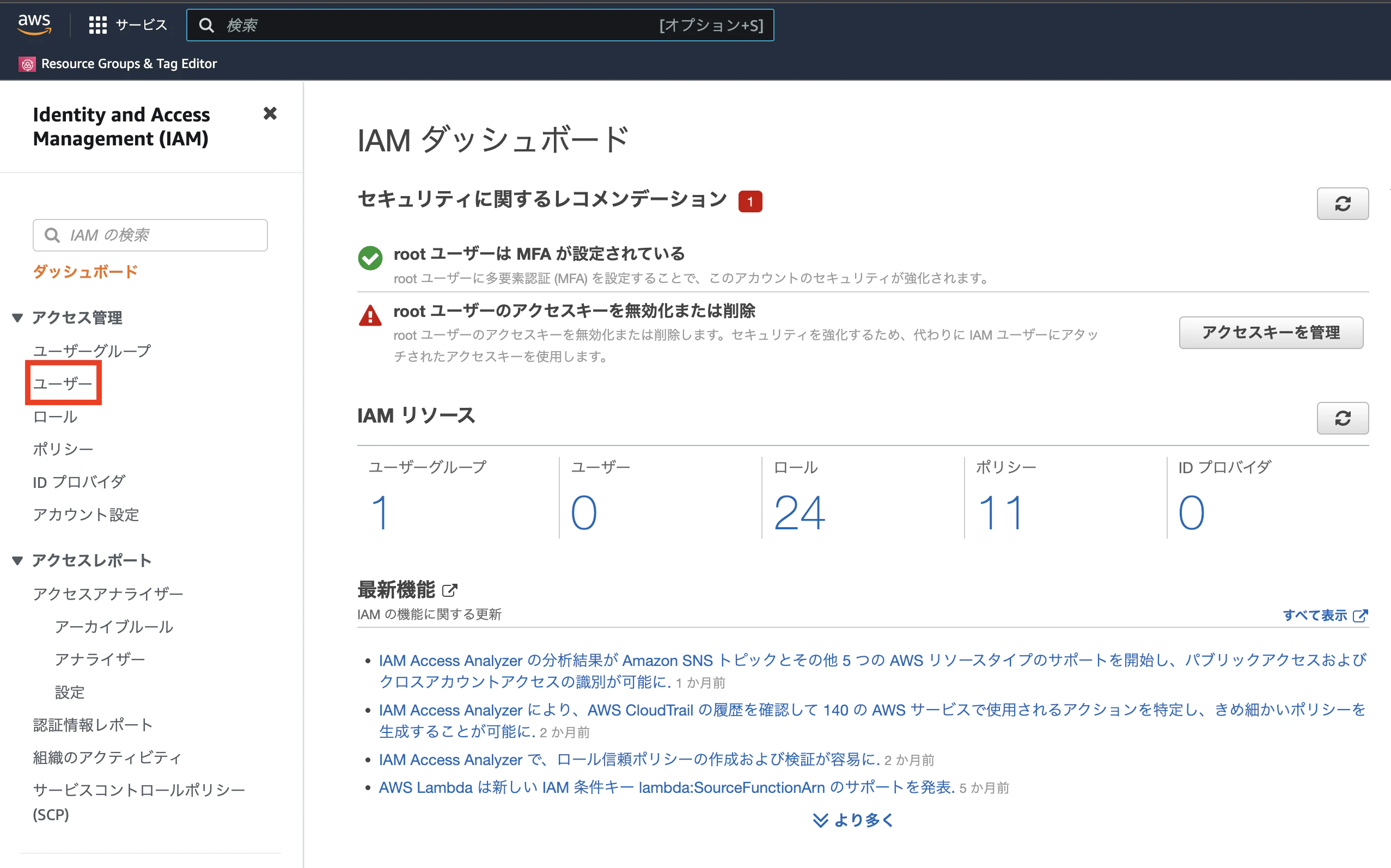The height and width of the screenshot is (868, 1391).
Task: Click the green MFA check status icon
Action: [370, 258]
